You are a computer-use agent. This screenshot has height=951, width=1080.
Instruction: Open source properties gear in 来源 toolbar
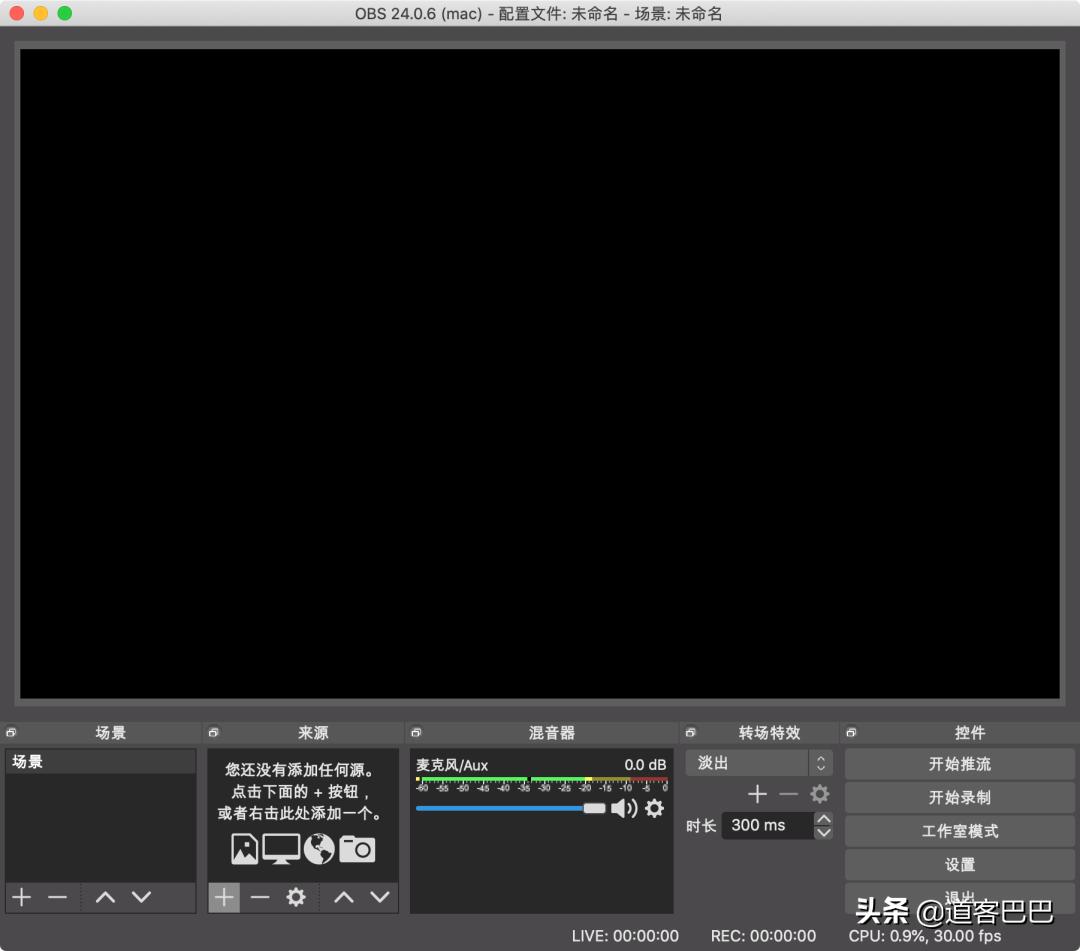pos(296,897)
